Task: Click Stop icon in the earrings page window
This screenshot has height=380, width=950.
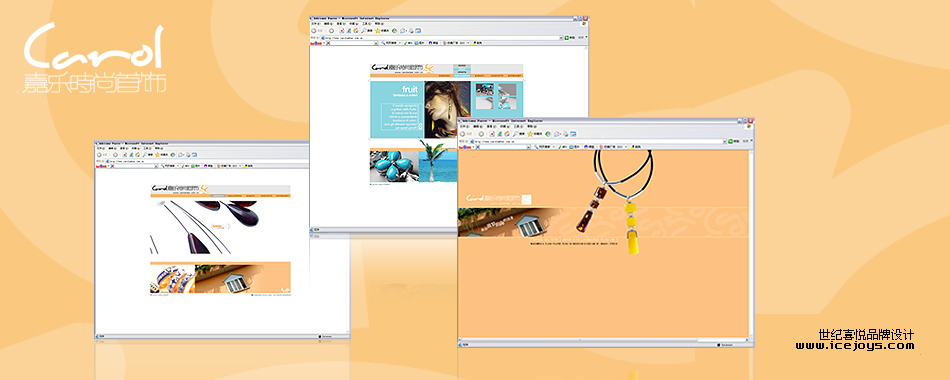Action: click(x=125, y=155)
